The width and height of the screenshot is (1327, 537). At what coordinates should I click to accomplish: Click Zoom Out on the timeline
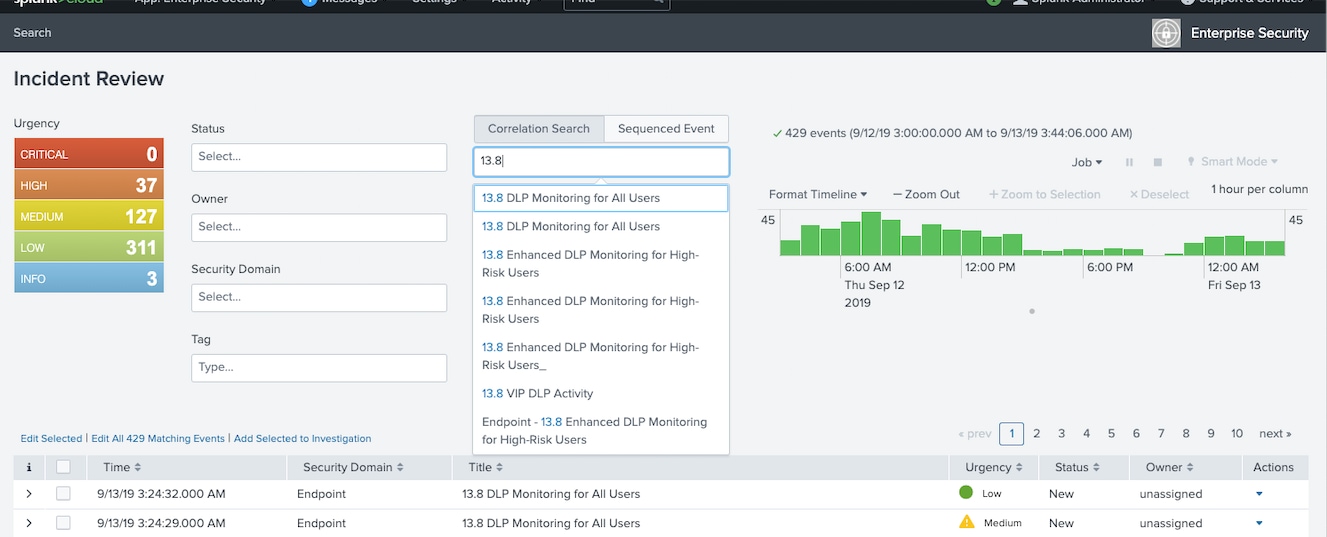(926, 194)
